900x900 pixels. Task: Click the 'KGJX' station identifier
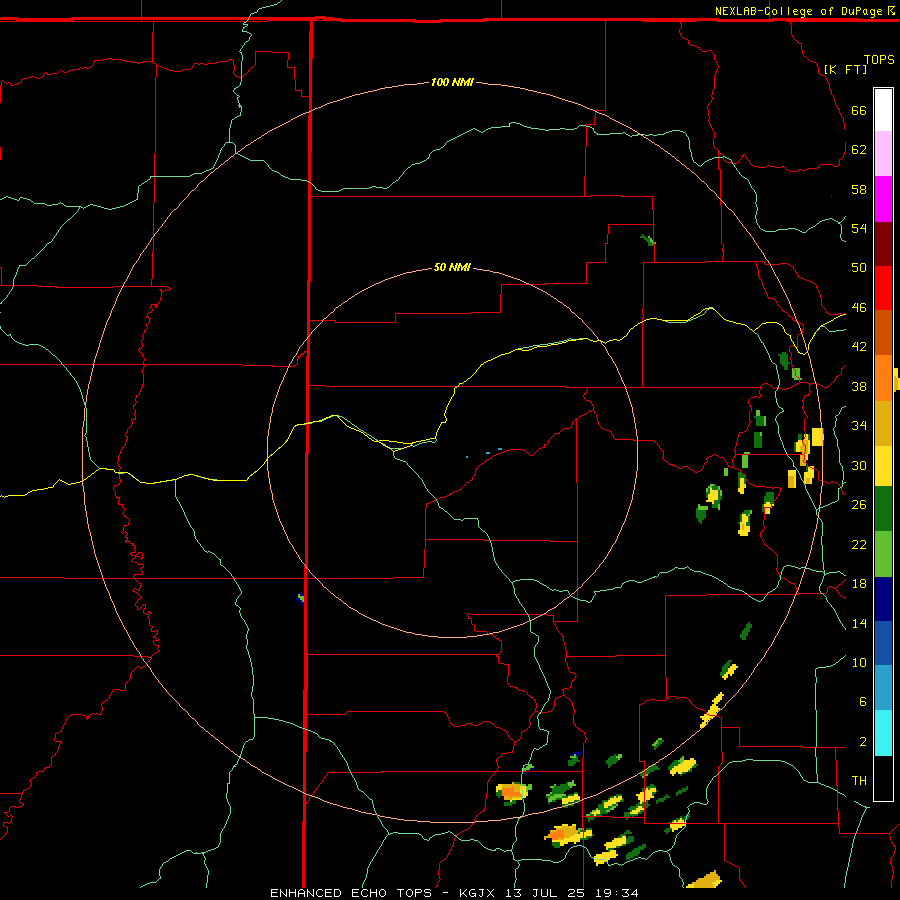coord(476,893)
